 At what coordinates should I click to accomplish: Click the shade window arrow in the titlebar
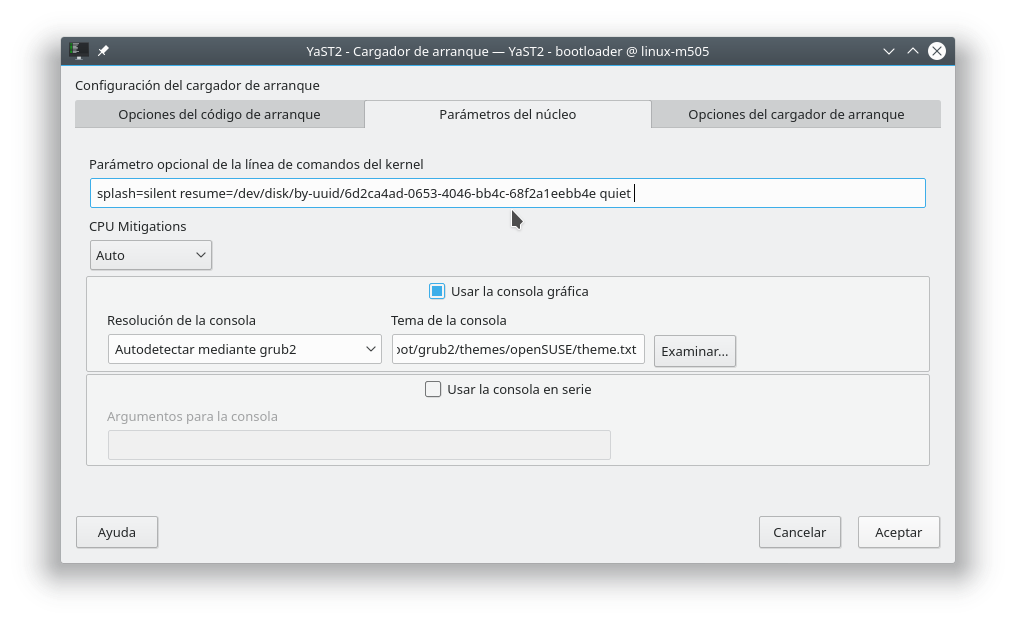912,50
